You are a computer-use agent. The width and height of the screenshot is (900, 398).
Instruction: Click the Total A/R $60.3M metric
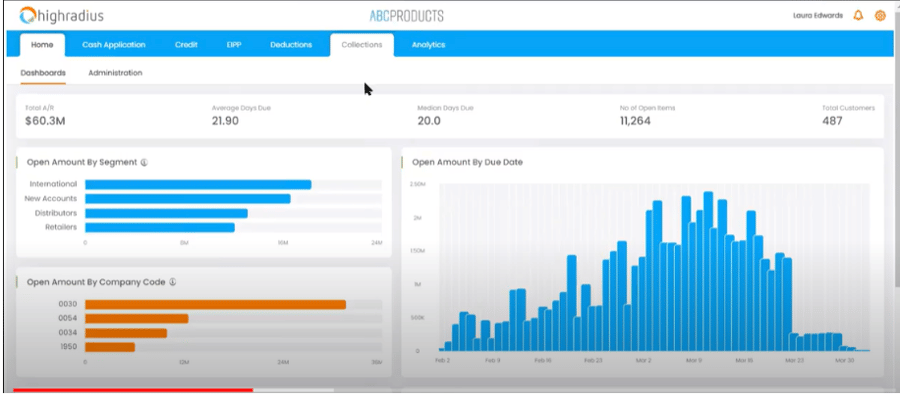coord(45,116)
